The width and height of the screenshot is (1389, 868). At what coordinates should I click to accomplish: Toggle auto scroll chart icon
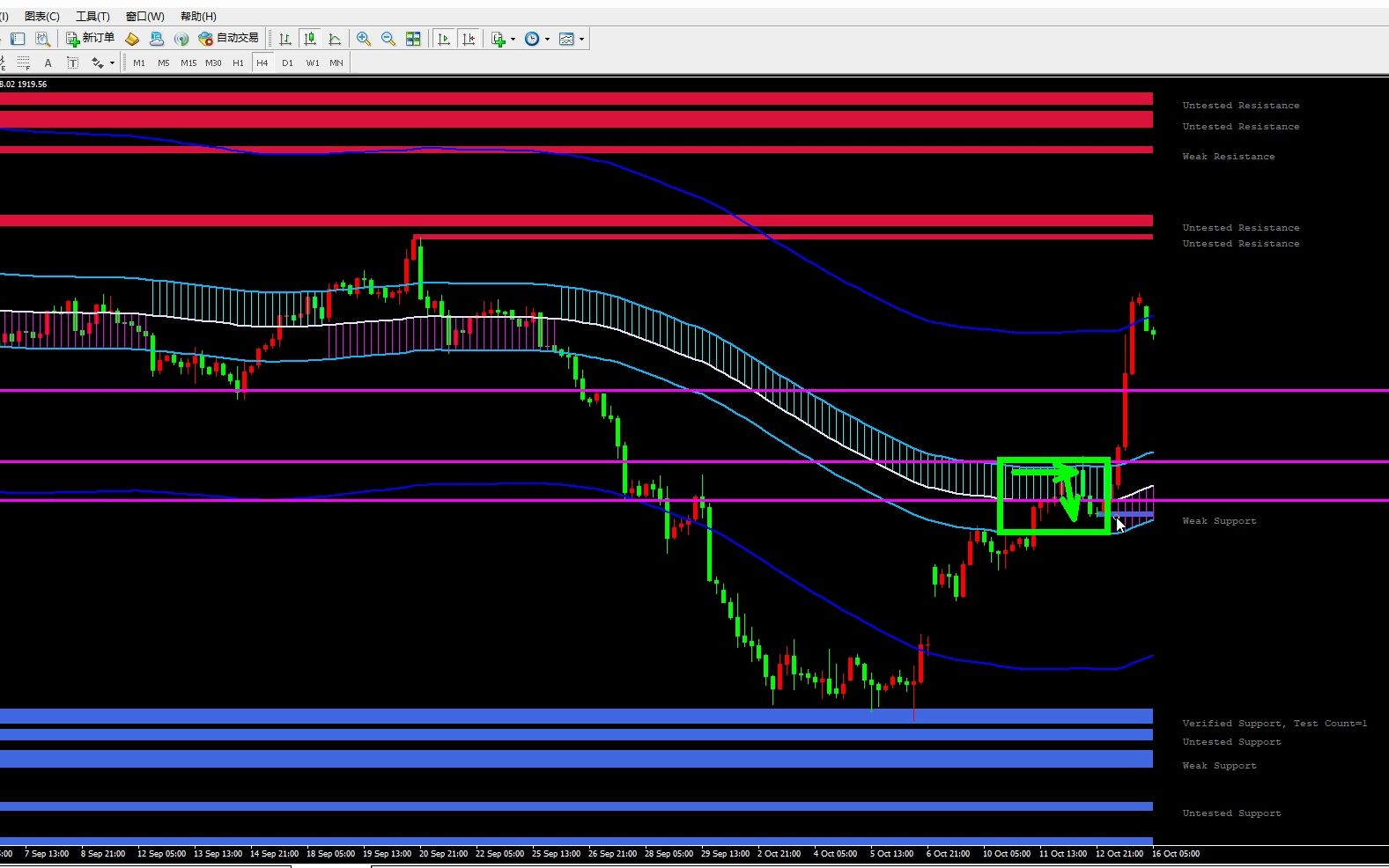point(444,39)
